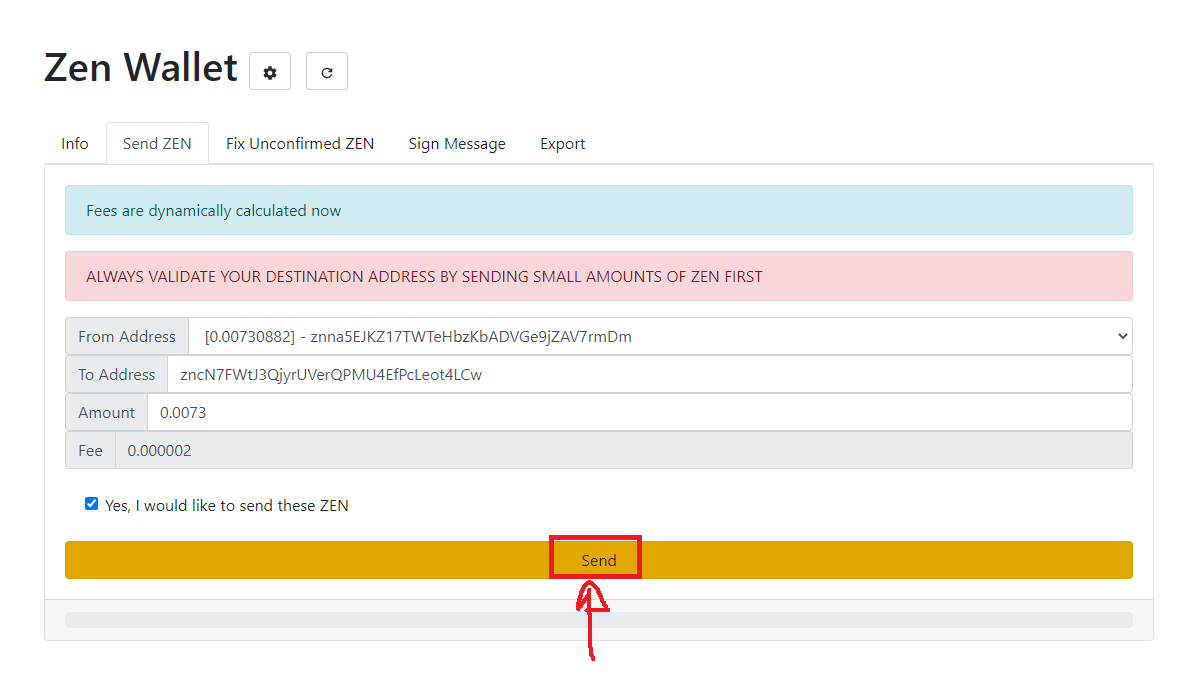The image size is (1196, 678).
Task: Open wallet settings gear icon
Action: pyautogui.click(x=270, y=72)
